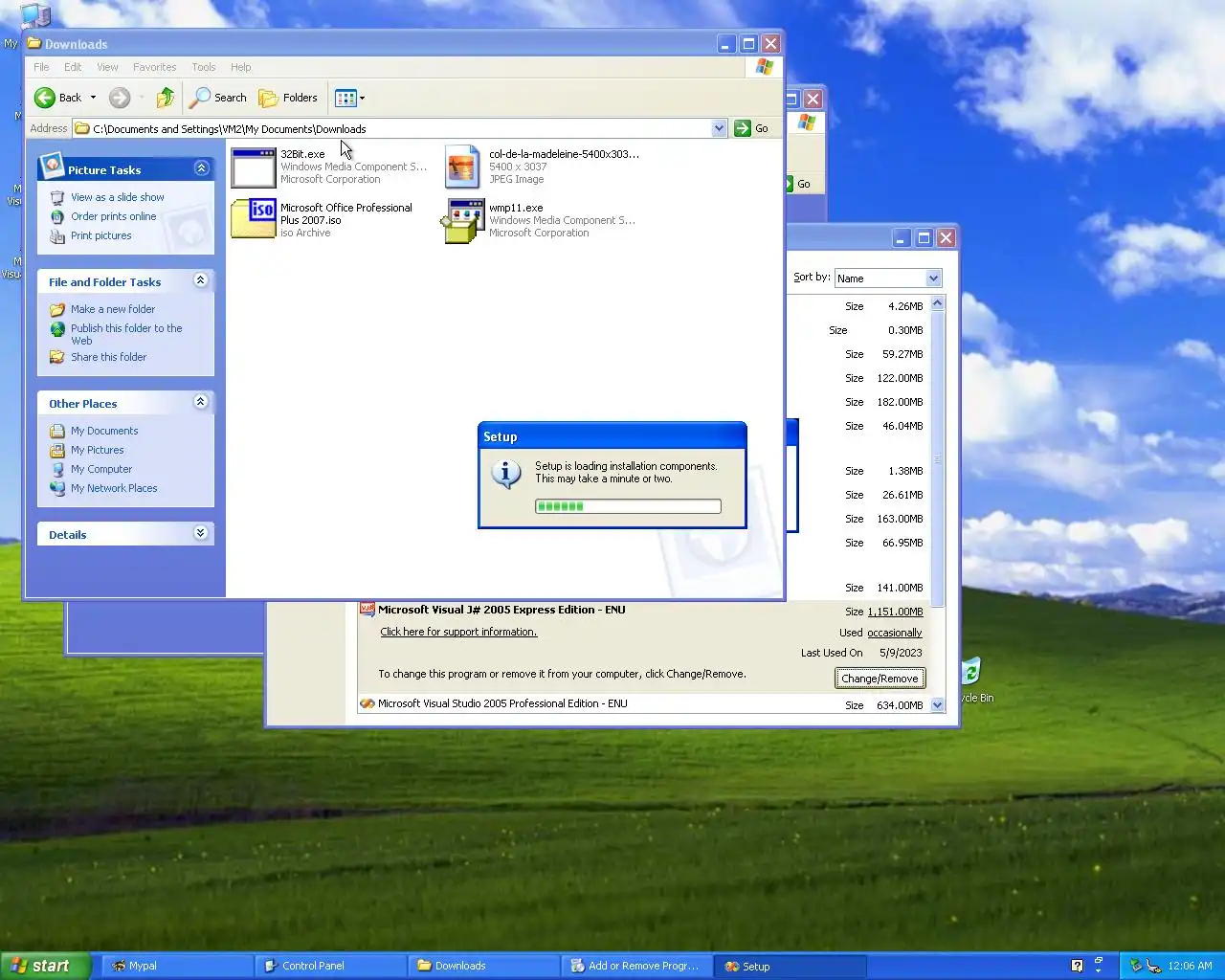Click the Address path input field
The width and height of the screenshot is (1225, 980).
click(x=400, y=128)
